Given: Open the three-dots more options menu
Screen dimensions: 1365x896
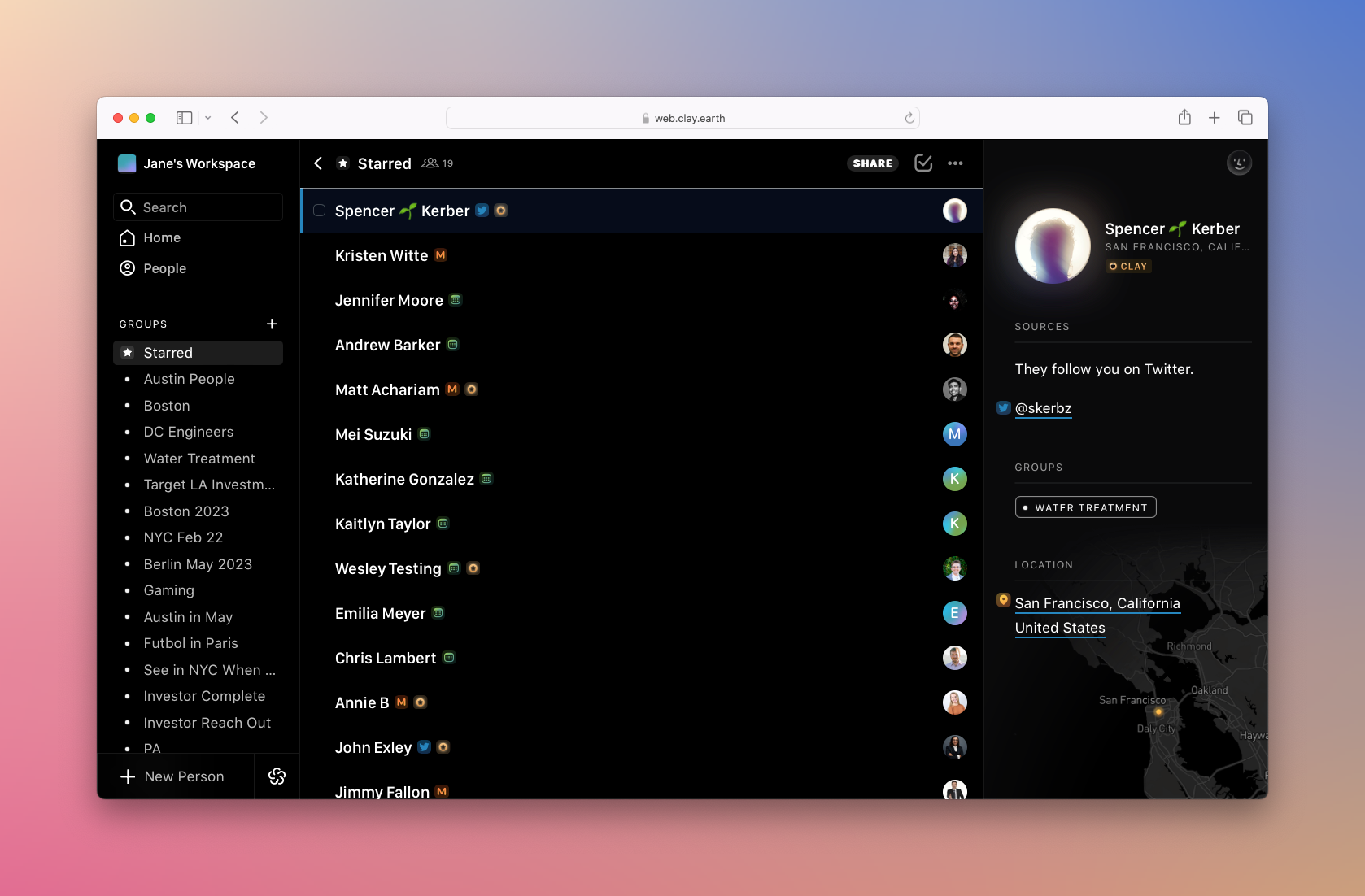Looking at the screenshot, I should 955,163.
